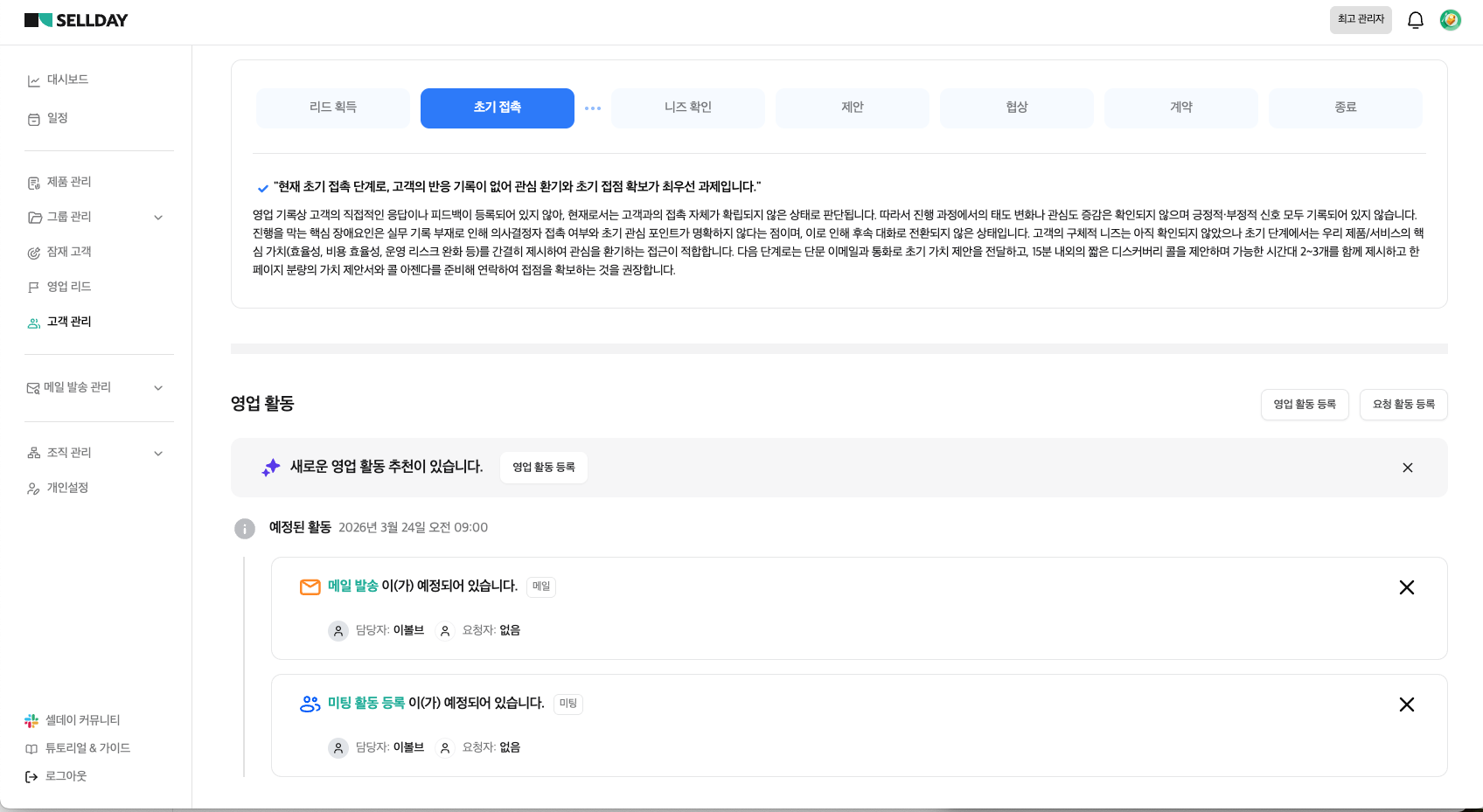Click the 고객 관리 people icon
Viewport: 1483px width, 812px height.
[x=34, y=323]
